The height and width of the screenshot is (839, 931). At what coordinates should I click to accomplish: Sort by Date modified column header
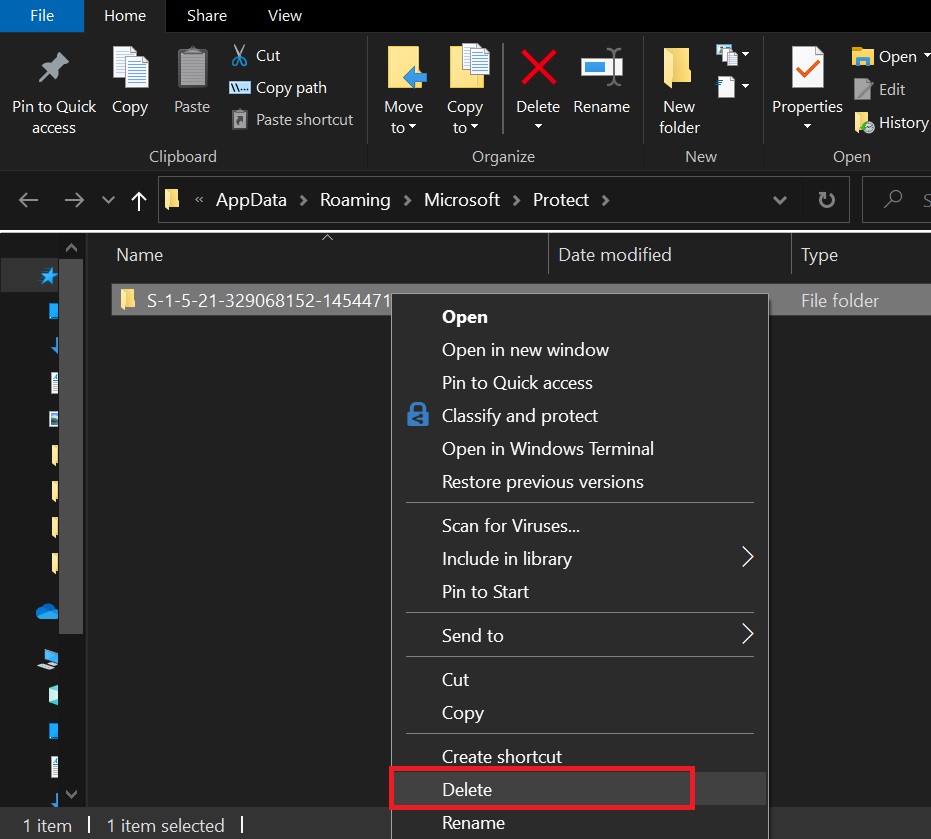click(x=614, y=255)
